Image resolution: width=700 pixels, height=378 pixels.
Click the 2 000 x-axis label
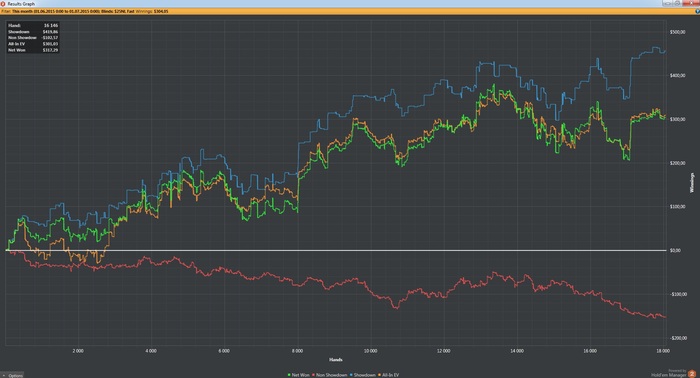[78, 351]
